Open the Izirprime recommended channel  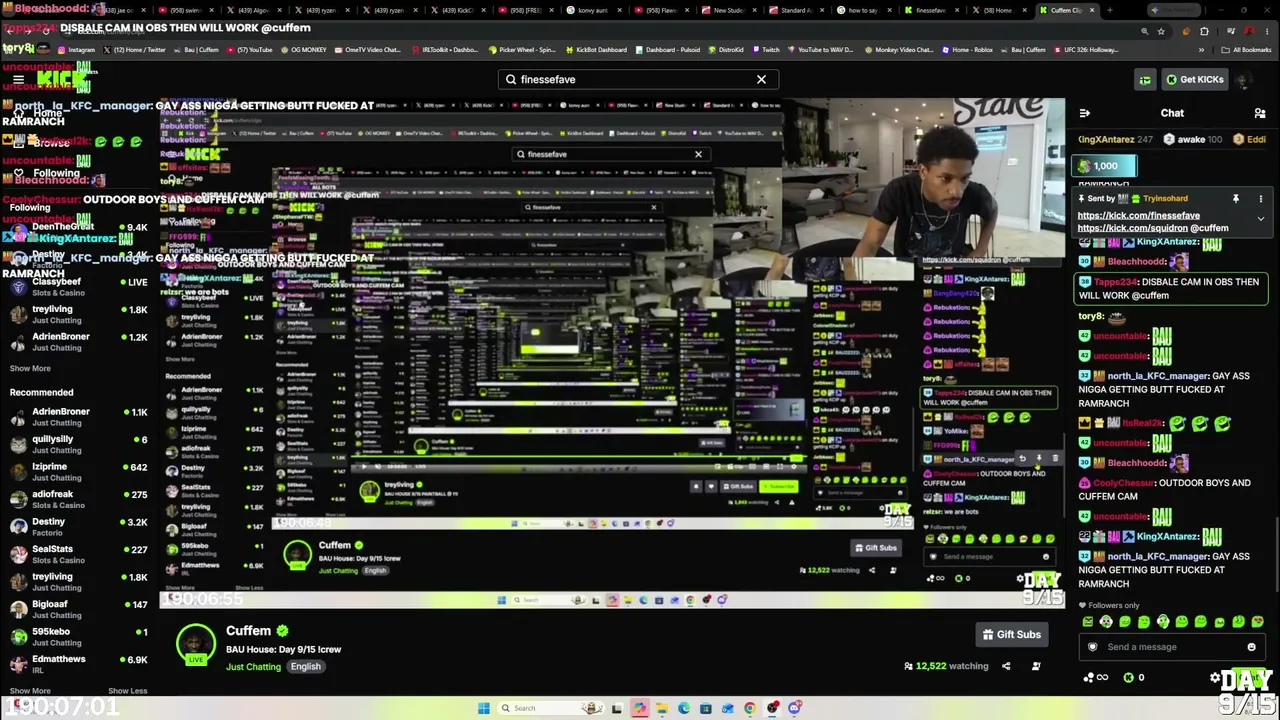click(x=78, y=472)
